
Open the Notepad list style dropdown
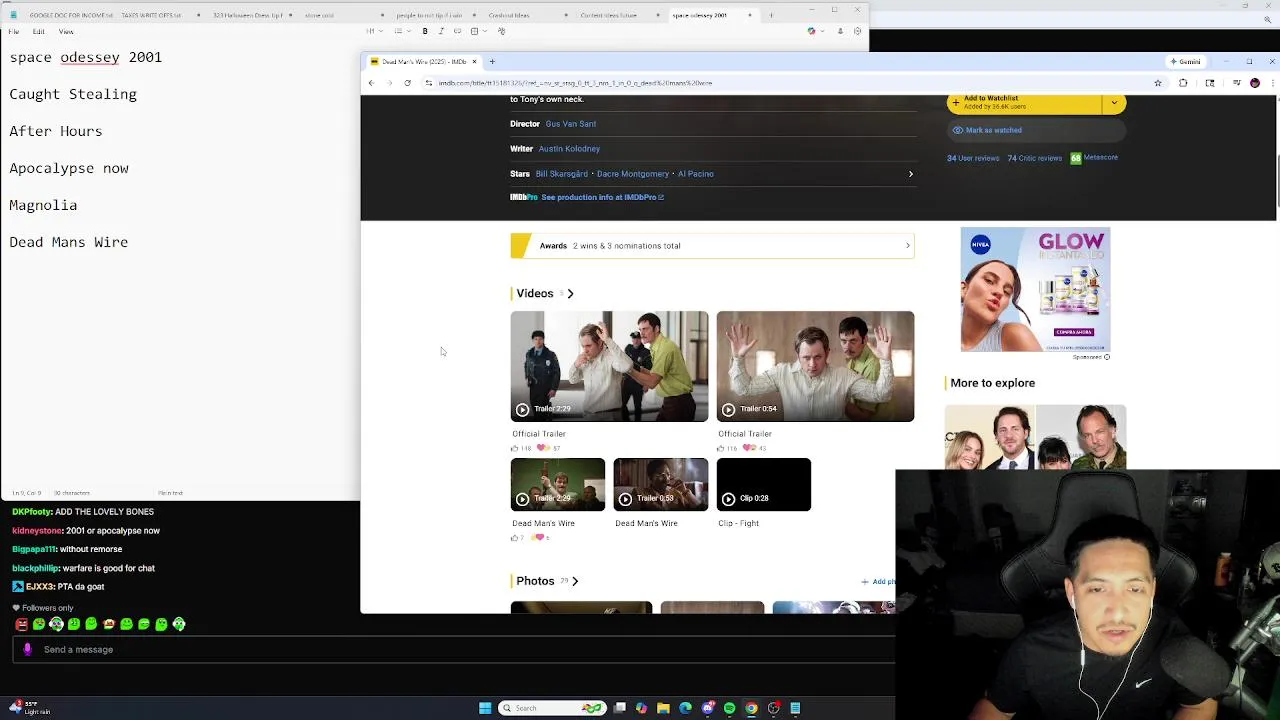[x=401, y=31]
